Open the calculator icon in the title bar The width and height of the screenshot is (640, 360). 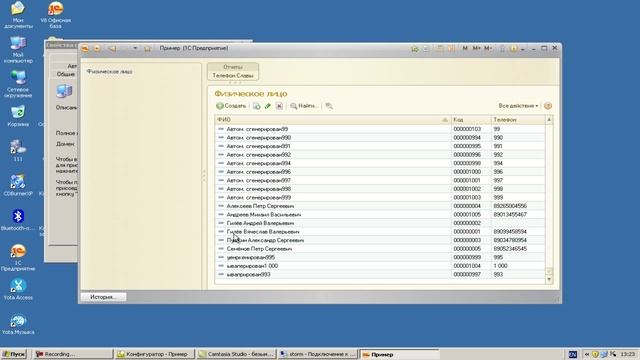click(x=440, y=48)
